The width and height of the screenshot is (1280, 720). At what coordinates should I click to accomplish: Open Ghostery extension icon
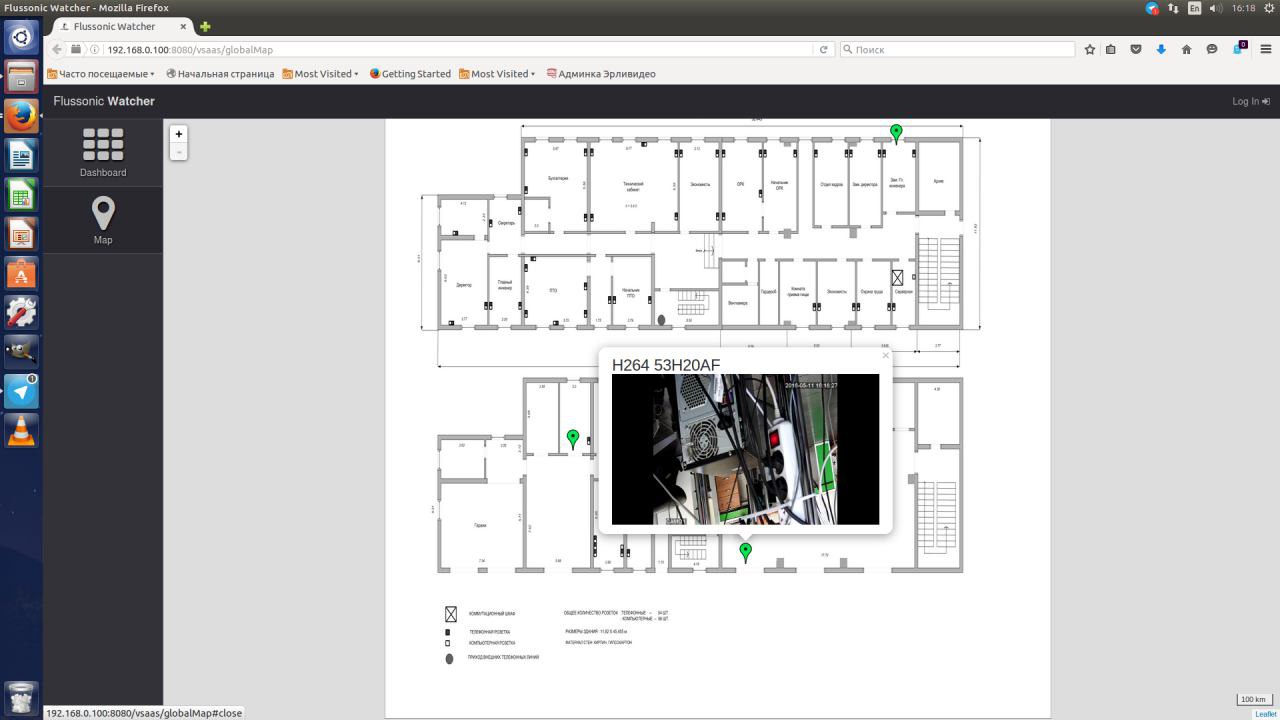(x=1239, y=48)
